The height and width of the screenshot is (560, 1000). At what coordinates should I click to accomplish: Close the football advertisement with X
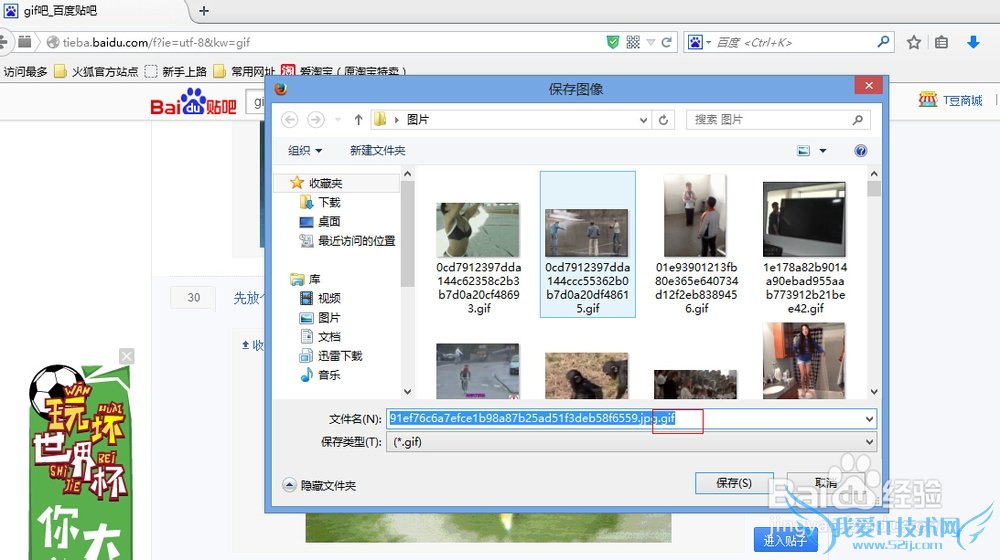click(127, 356)
